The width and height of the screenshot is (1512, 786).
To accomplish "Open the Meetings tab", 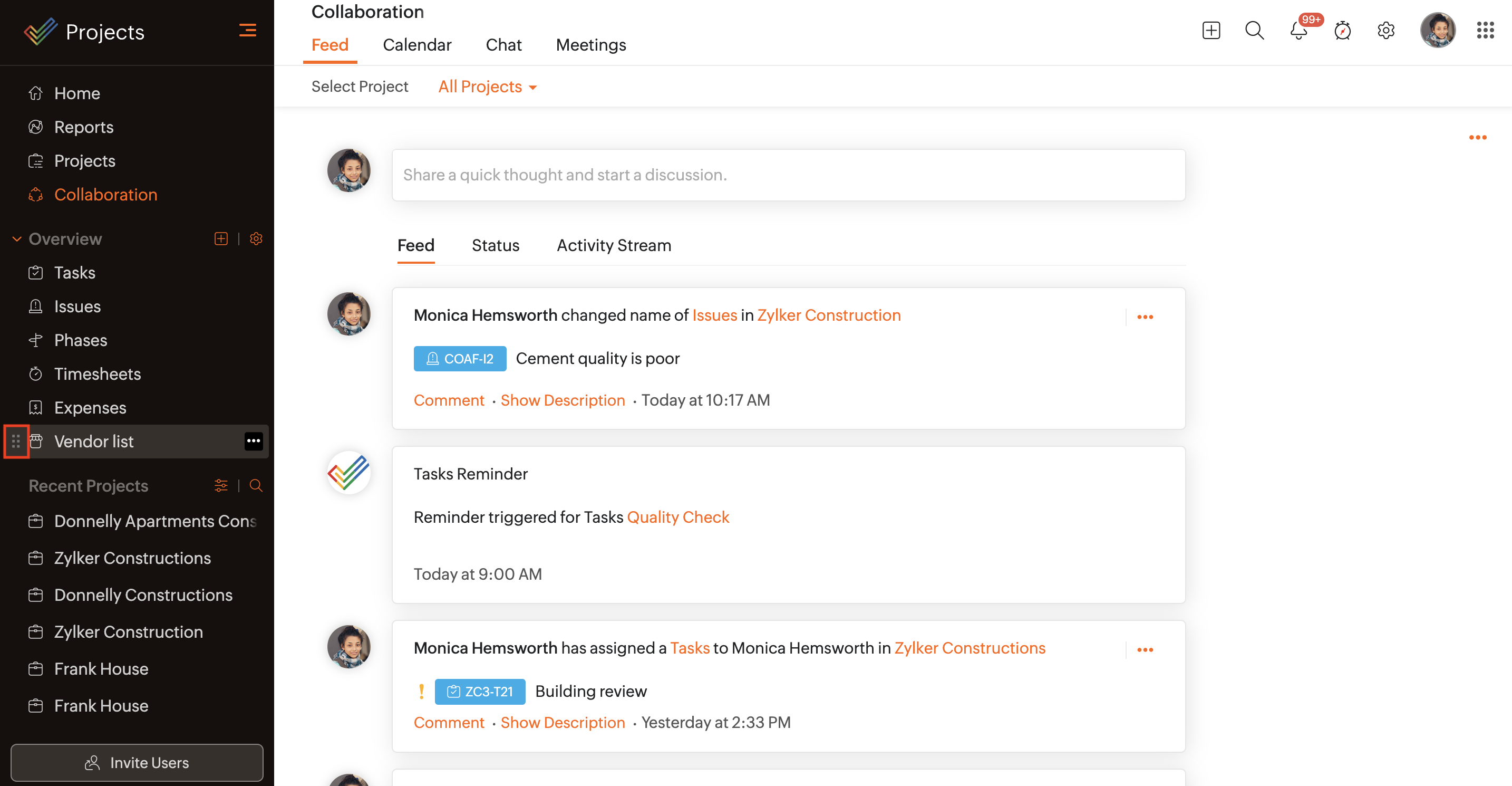I will [x=590, y=45].
